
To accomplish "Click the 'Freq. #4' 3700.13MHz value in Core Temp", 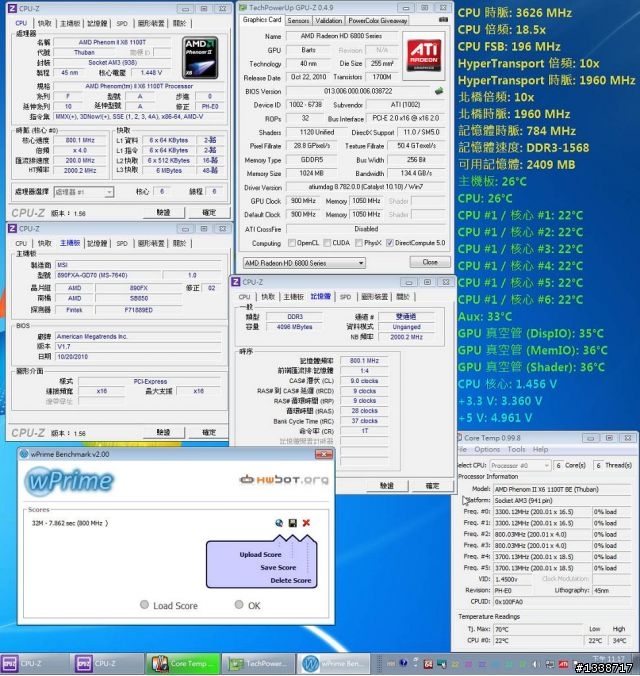I will tap(542, 557).
